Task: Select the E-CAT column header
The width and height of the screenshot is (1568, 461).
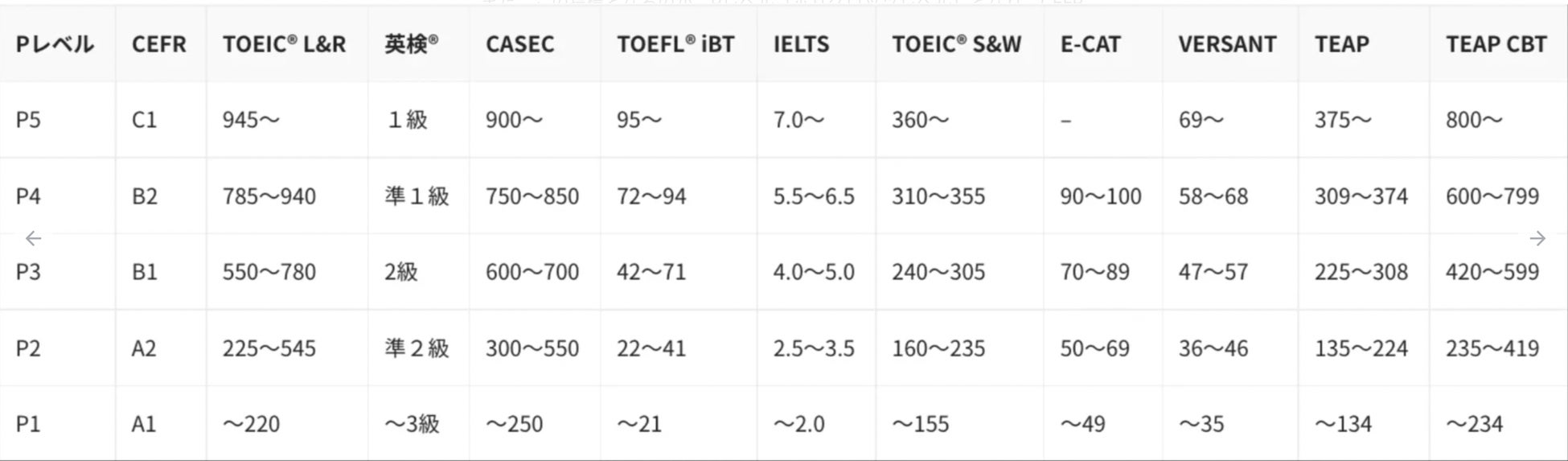Action: click(1090, 44)
